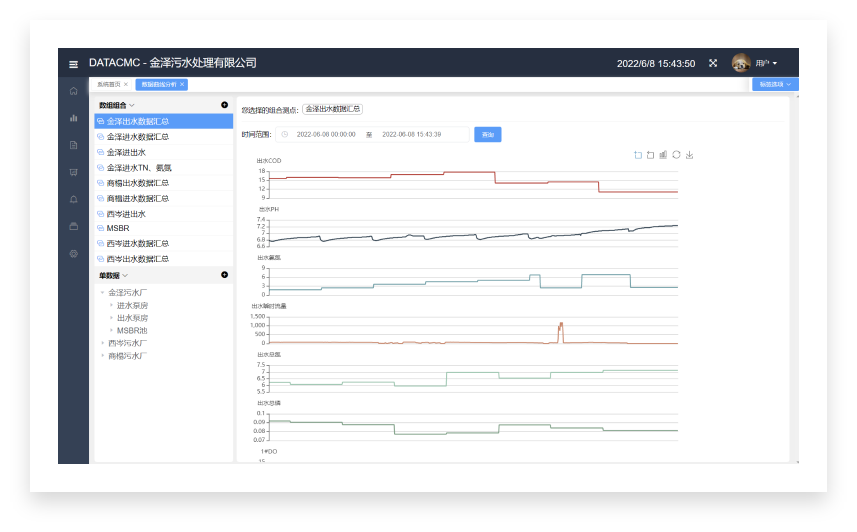Toggle fullscreen with the expand icon
The height and width of the screenshot is (532, 857).
tap(713, 63)
